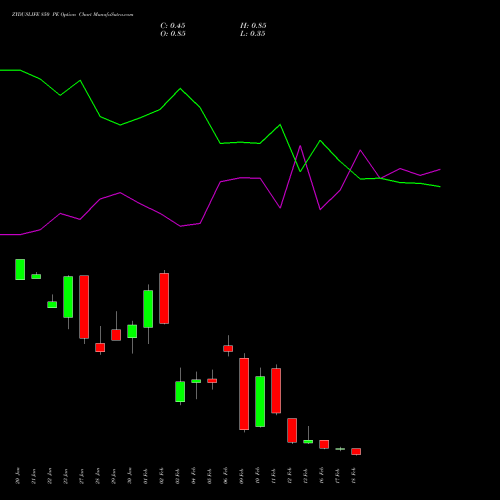
Task: Click the last red candlestick at chart's right end
Action: pos(356,452)
